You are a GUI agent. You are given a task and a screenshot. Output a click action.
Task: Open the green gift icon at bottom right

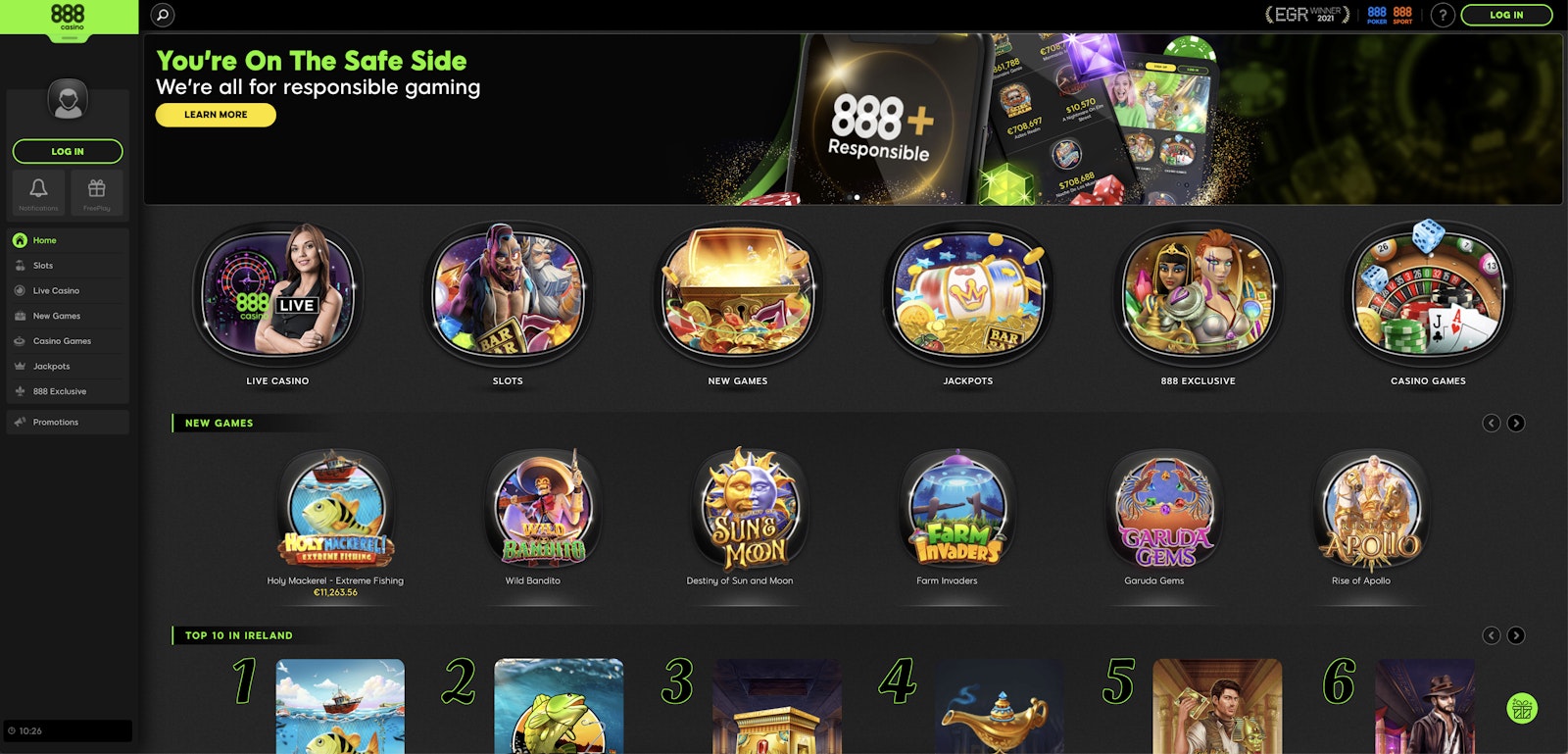pyautogui.click(x=1522, y=708)
